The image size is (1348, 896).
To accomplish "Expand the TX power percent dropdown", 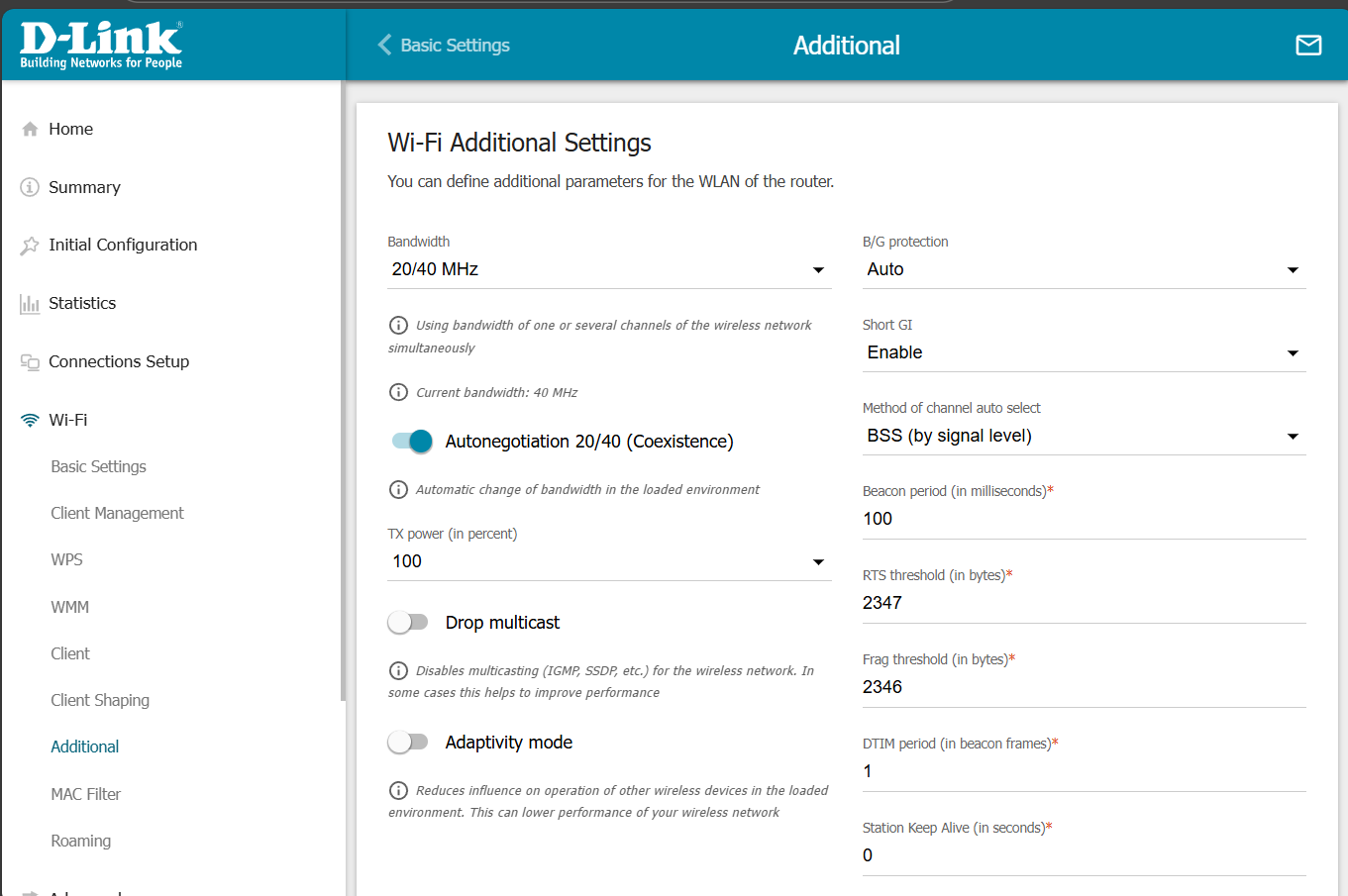I will click(608, 561).
